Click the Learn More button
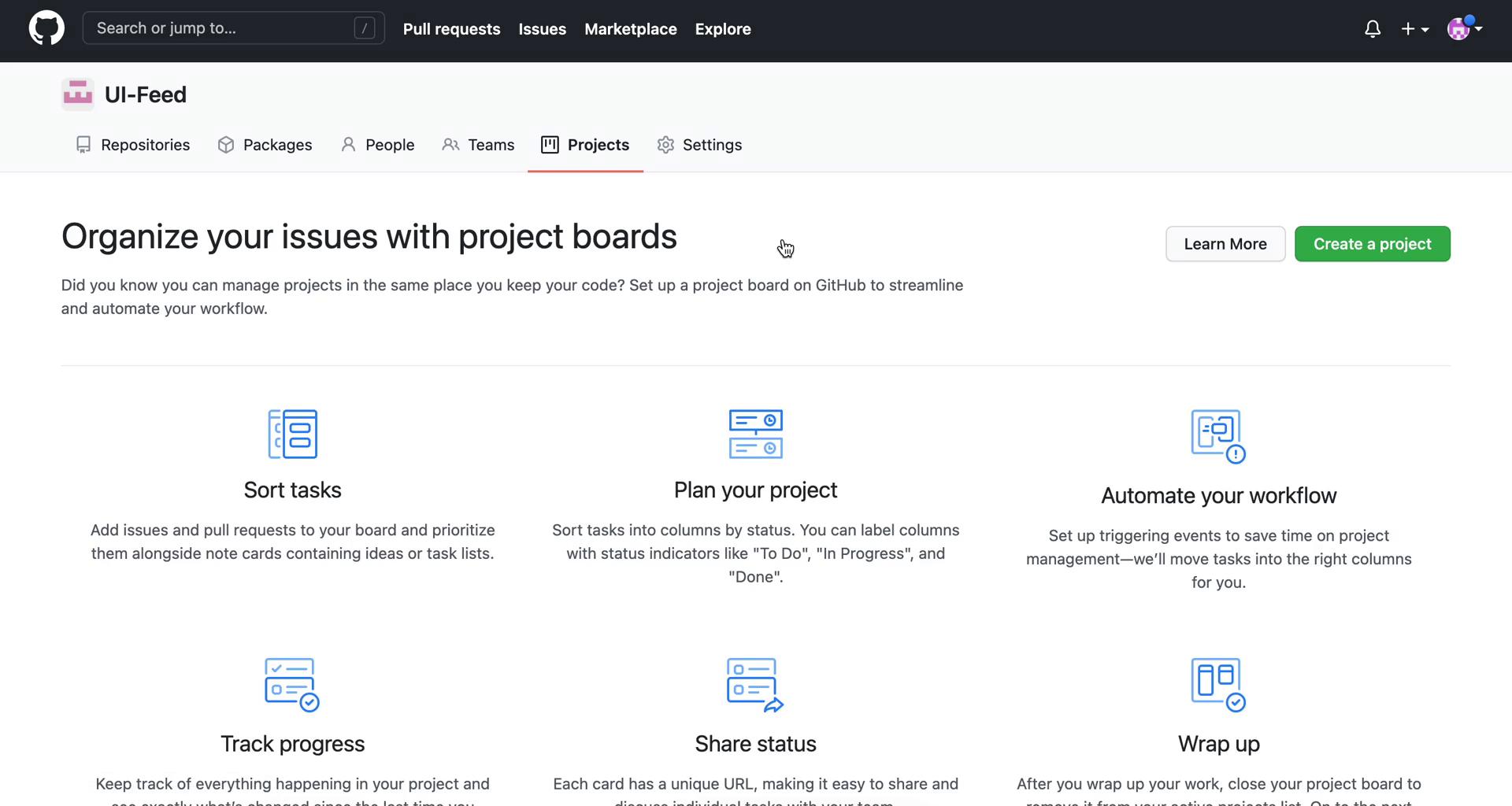The height and width of the screenshot is (806, 1512). click(x=1225, y=244)
